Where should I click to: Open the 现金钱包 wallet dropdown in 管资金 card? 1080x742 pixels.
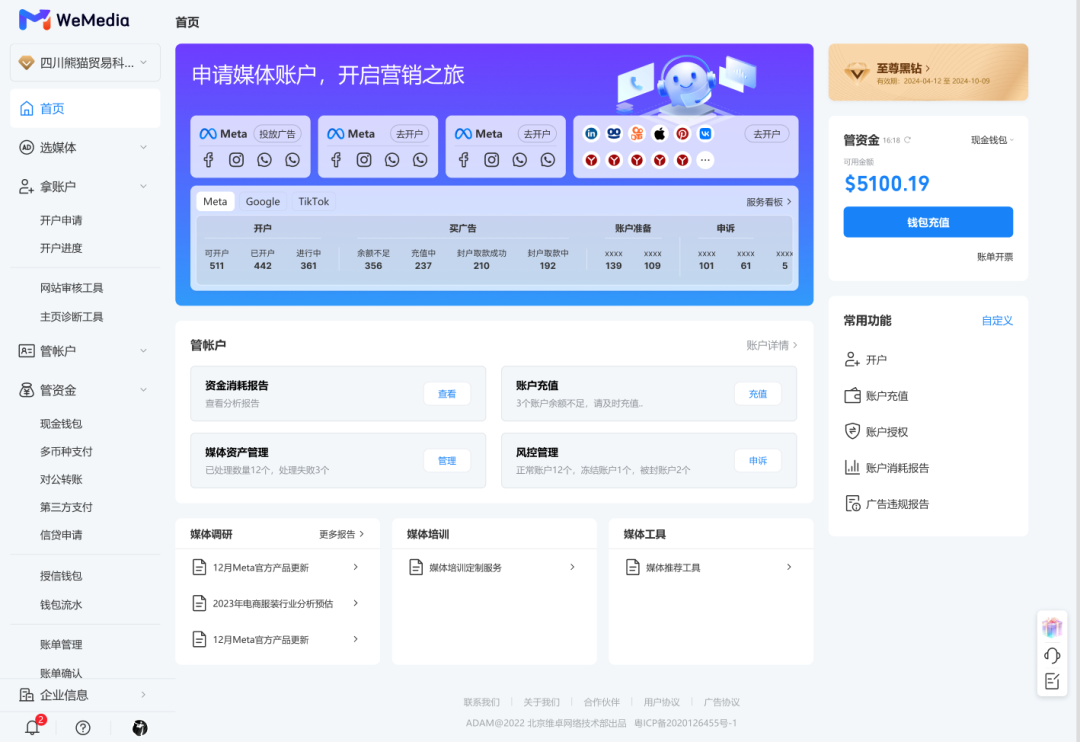tap(992, 140)
